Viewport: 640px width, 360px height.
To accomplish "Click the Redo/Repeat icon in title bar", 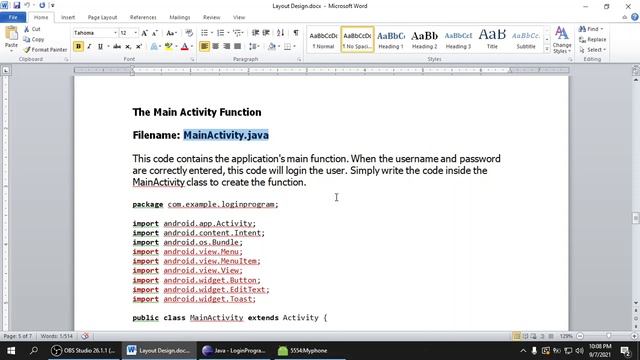I will click(42, 5).
